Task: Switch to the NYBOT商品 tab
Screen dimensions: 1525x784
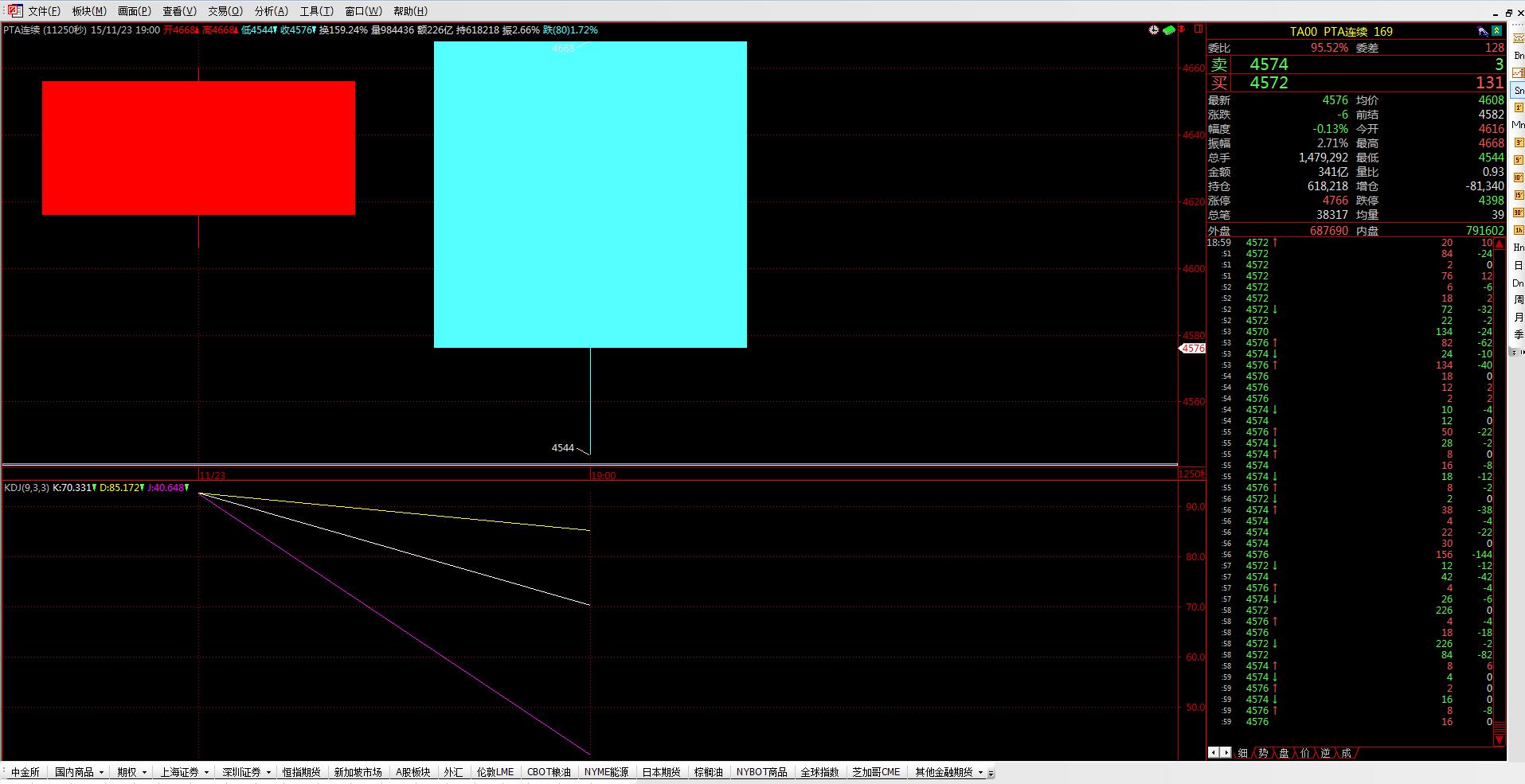Action: pyautogui.click(x=762, y=772)
